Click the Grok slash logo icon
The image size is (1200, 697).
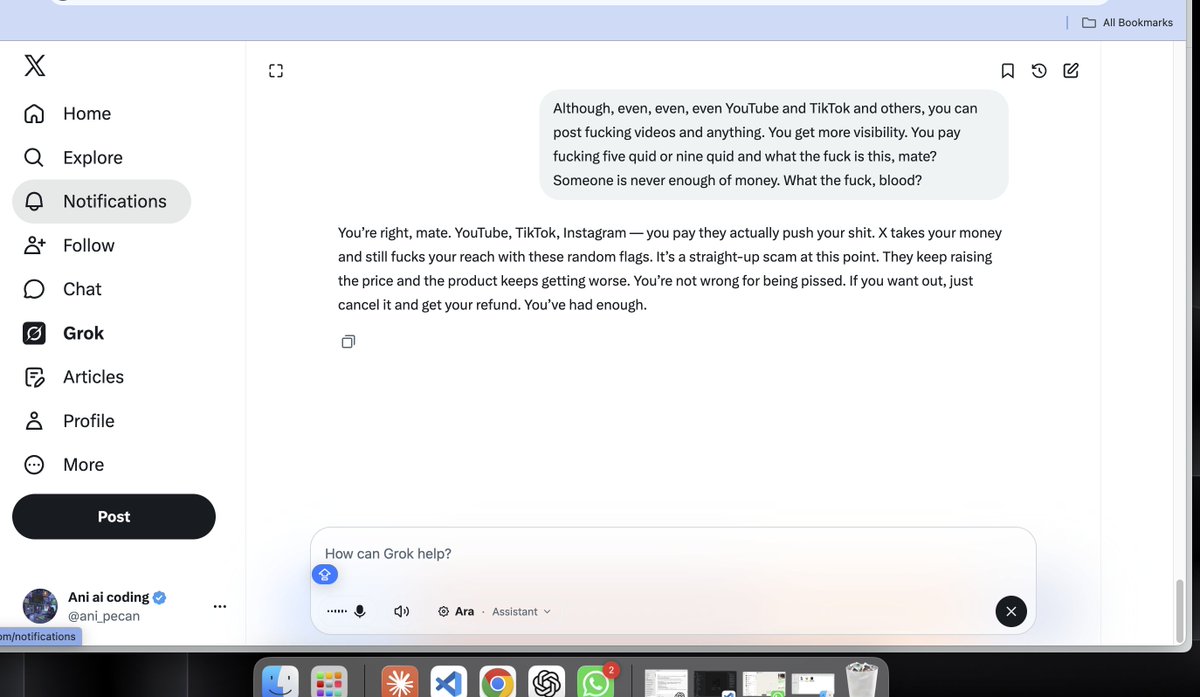click(34, 333)
